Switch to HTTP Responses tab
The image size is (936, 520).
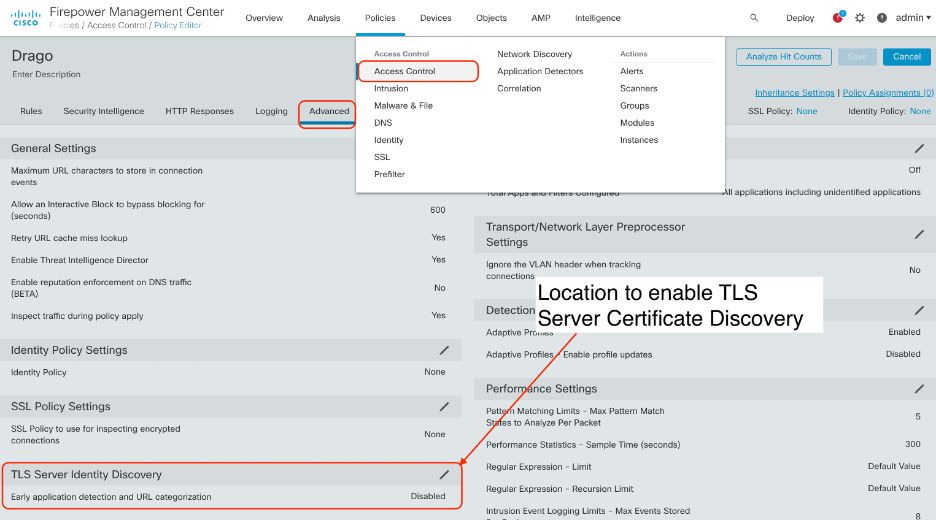tap(199, 111)
